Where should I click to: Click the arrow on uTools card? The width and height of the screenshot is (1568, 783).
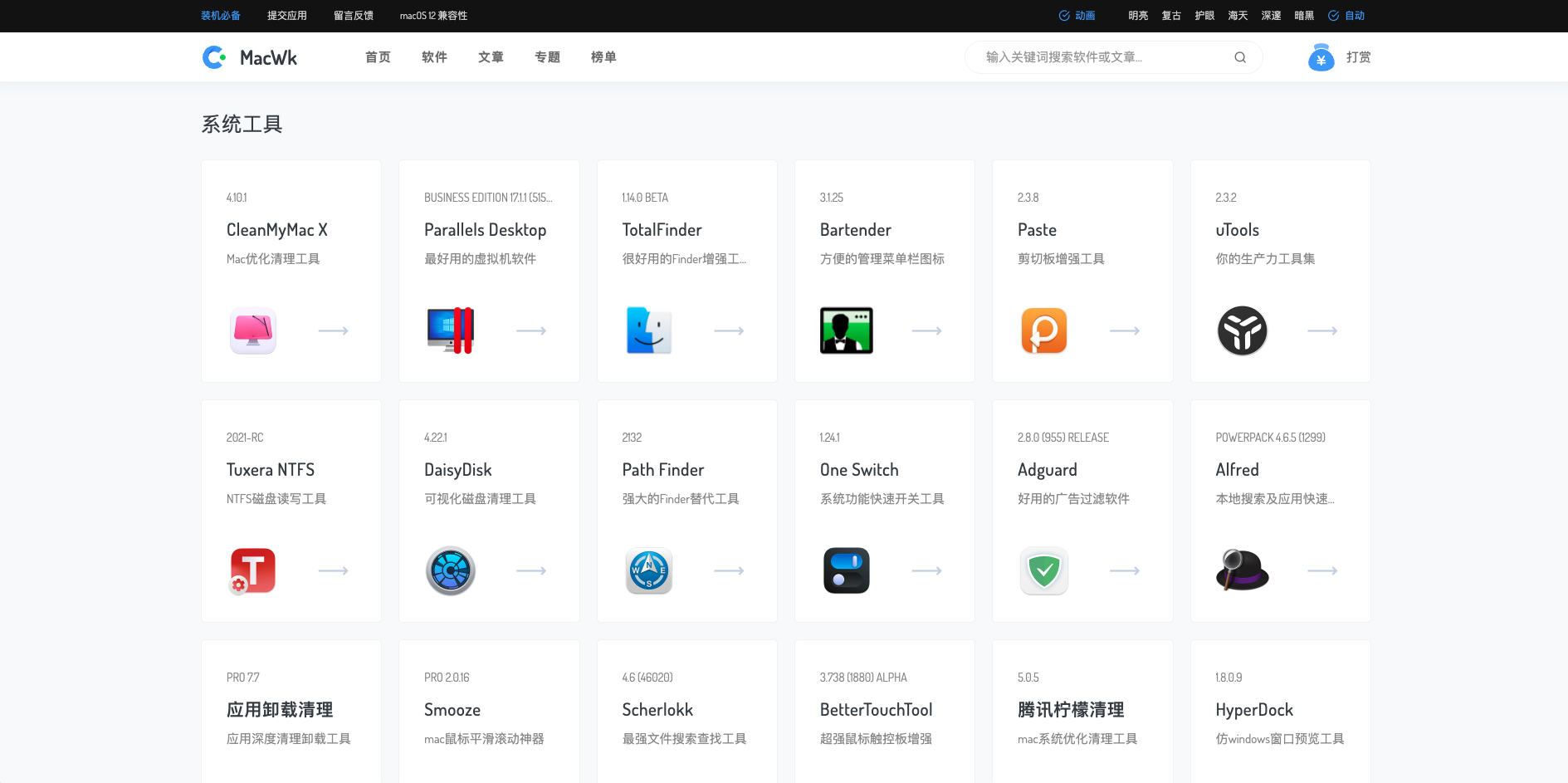(x=1322, y=330)
